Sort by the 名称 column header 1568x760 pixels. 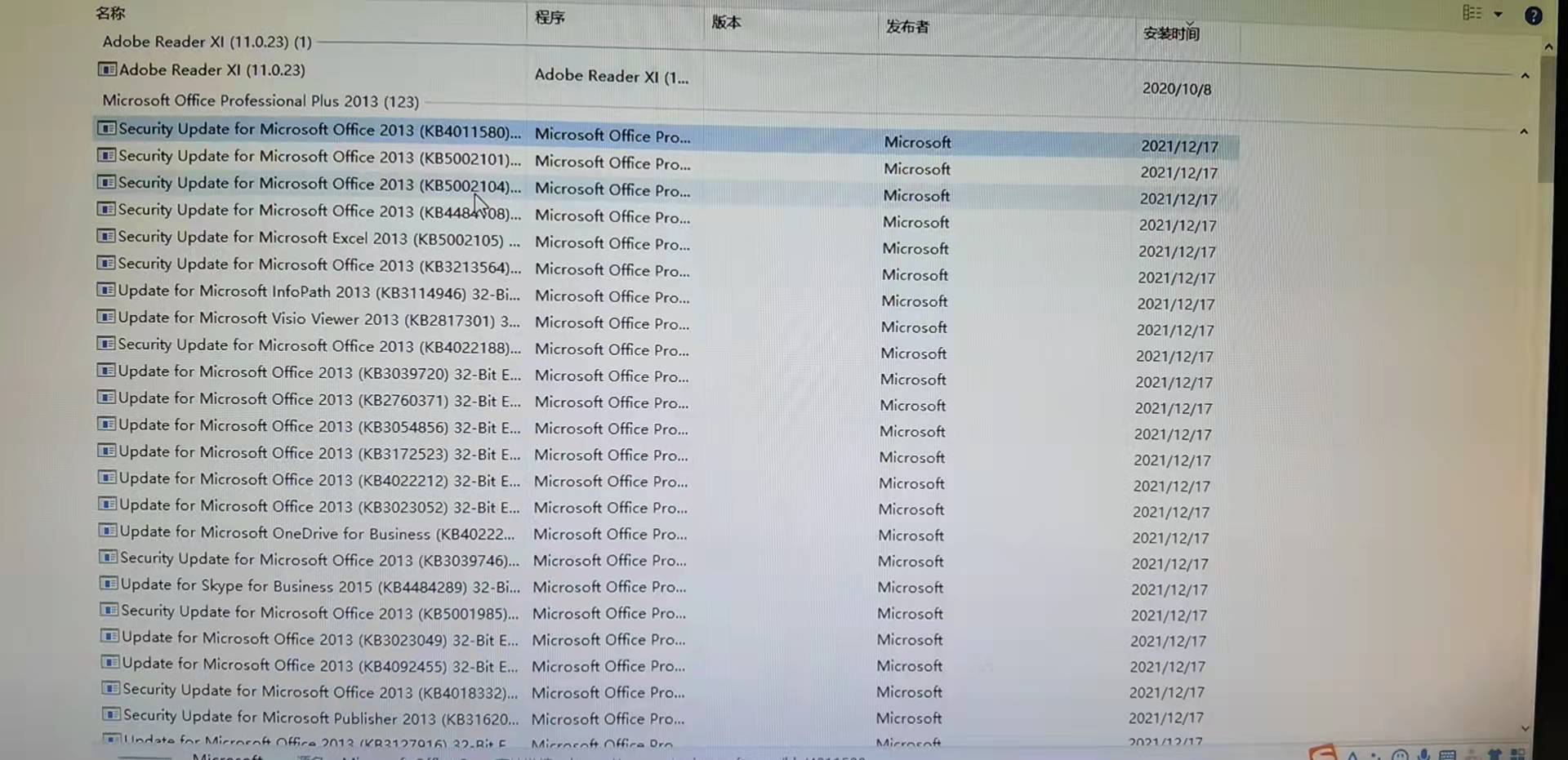[x=110, y=13]
